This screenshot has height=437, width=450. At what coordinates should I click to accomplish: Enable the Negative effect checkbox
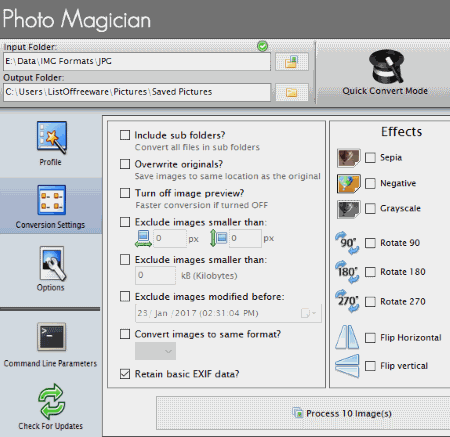tap(370, 183)
